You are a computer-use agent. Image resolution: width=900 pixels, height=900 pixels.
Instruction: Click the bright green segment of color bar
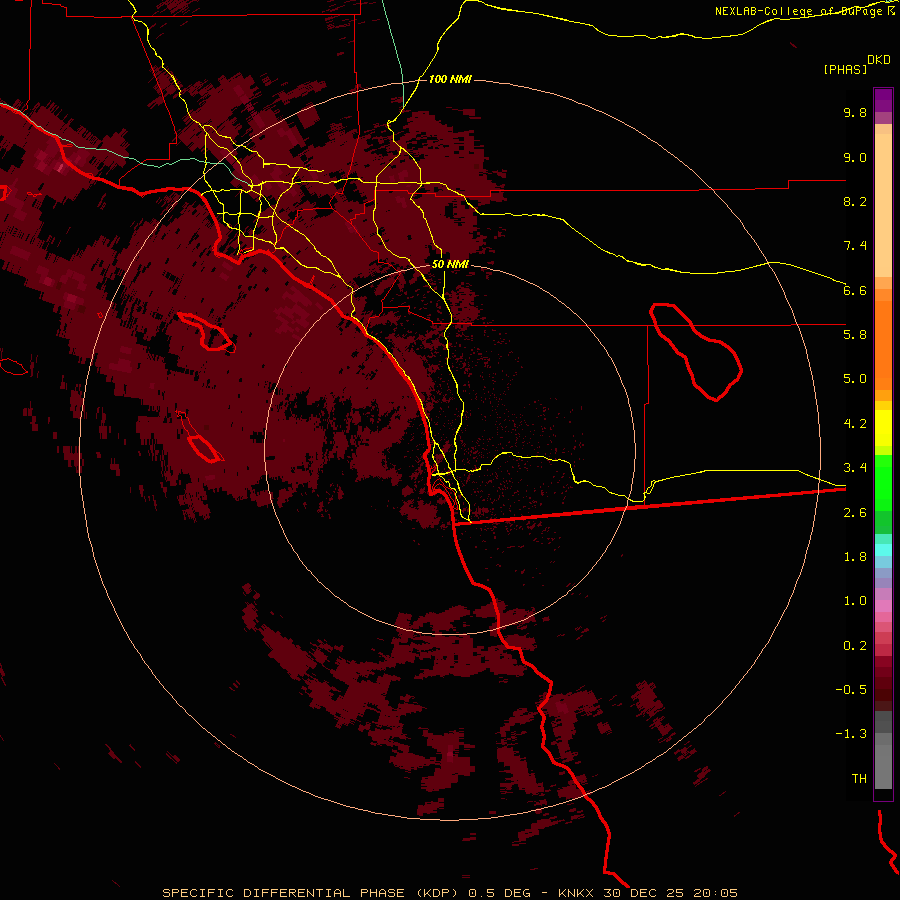[x=883, y=482]
